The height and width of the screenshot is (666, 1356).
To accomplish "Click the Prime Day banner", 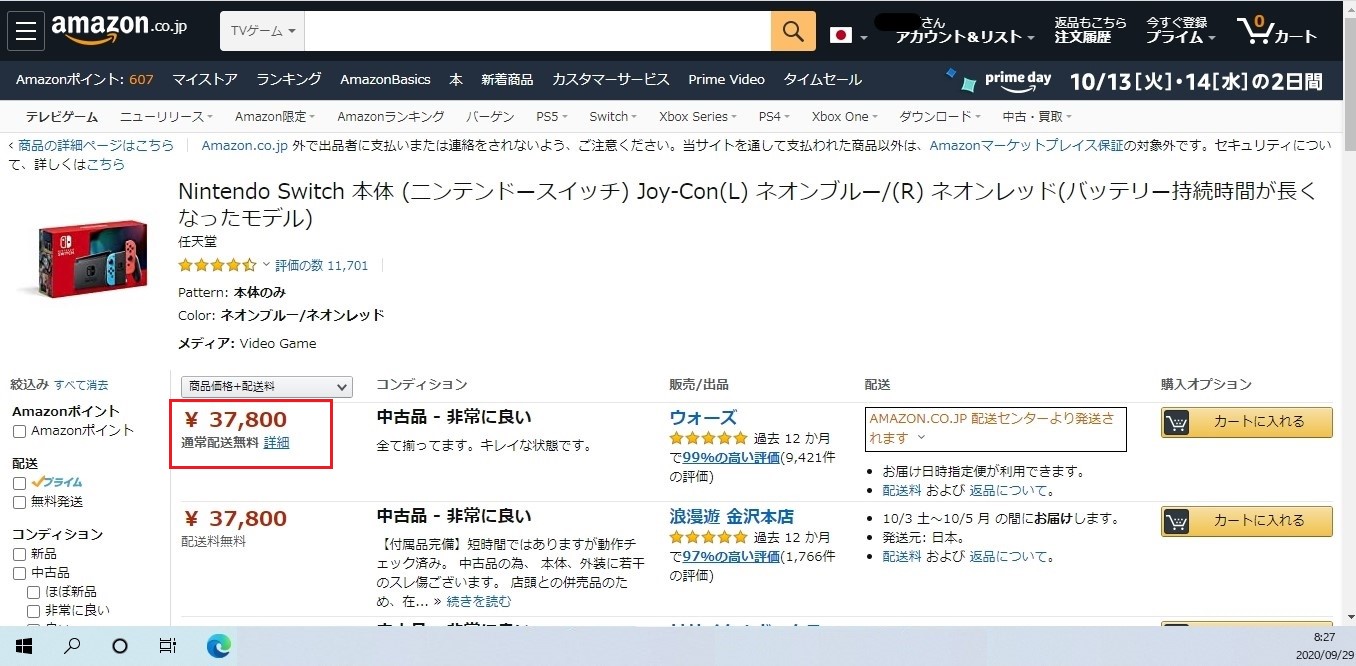I will click(1133, 80).
